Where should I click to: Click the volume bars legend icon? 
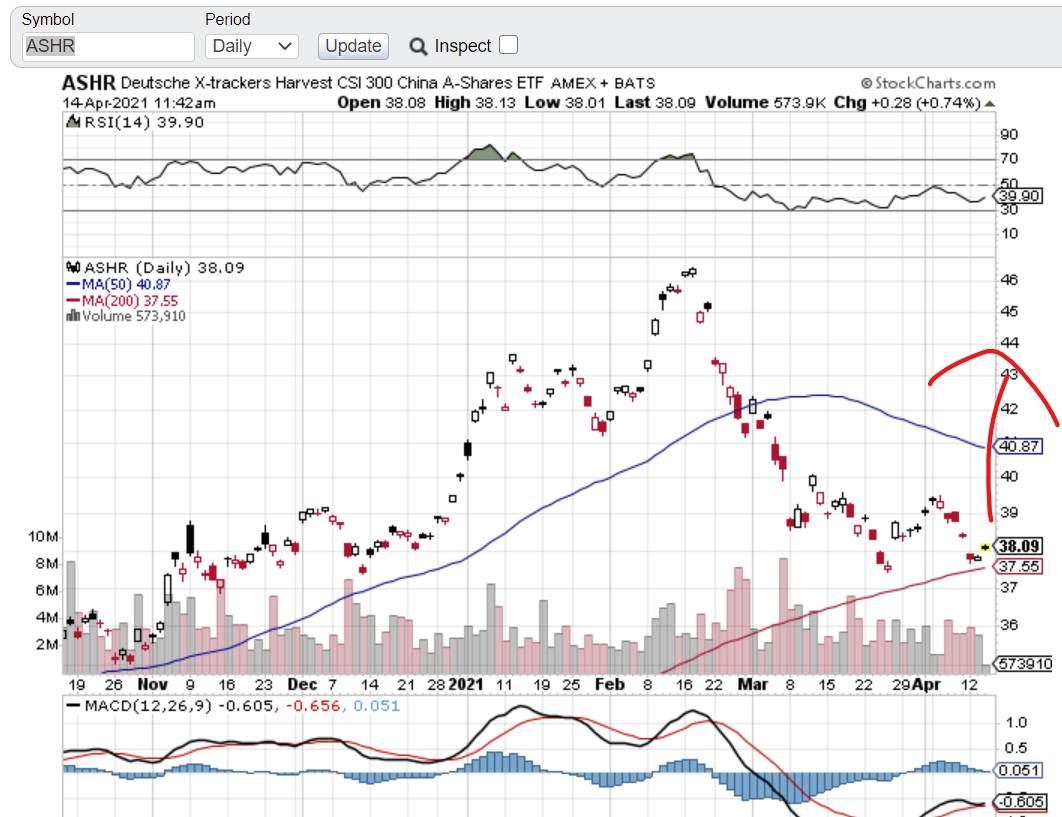coord(72,316)
